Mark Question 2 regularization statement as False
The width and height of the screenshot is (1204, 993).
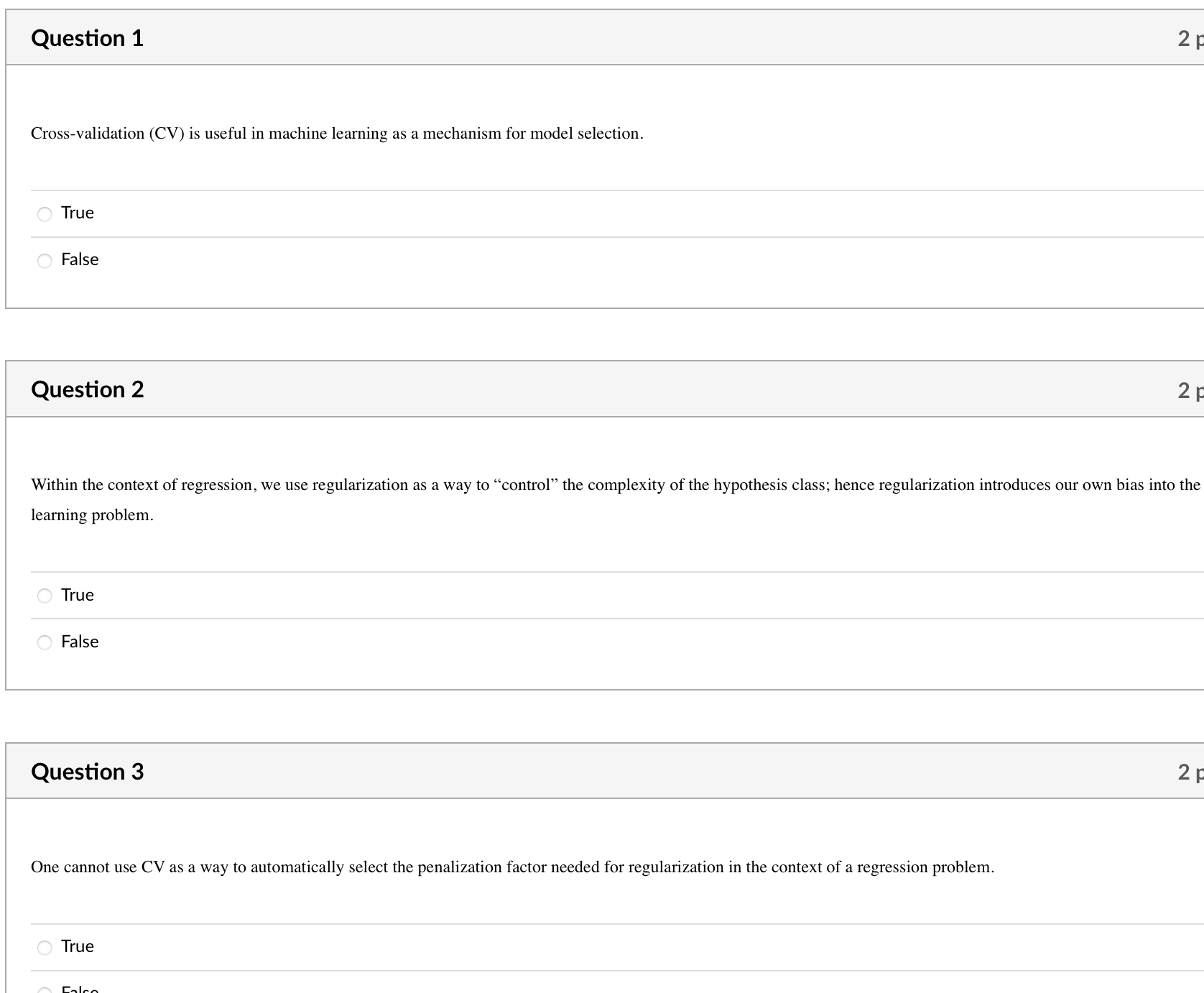tap(45, 642)
